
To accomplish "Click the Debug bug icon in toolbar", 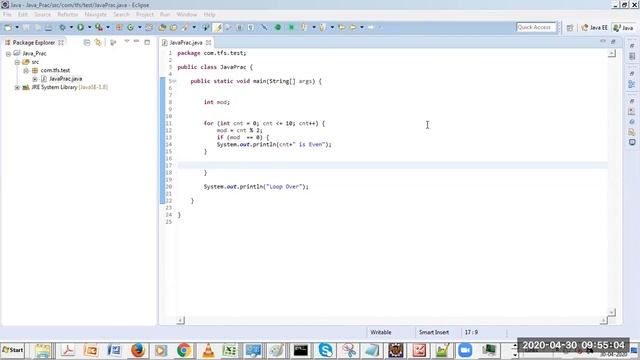I will tap(62, 27).
